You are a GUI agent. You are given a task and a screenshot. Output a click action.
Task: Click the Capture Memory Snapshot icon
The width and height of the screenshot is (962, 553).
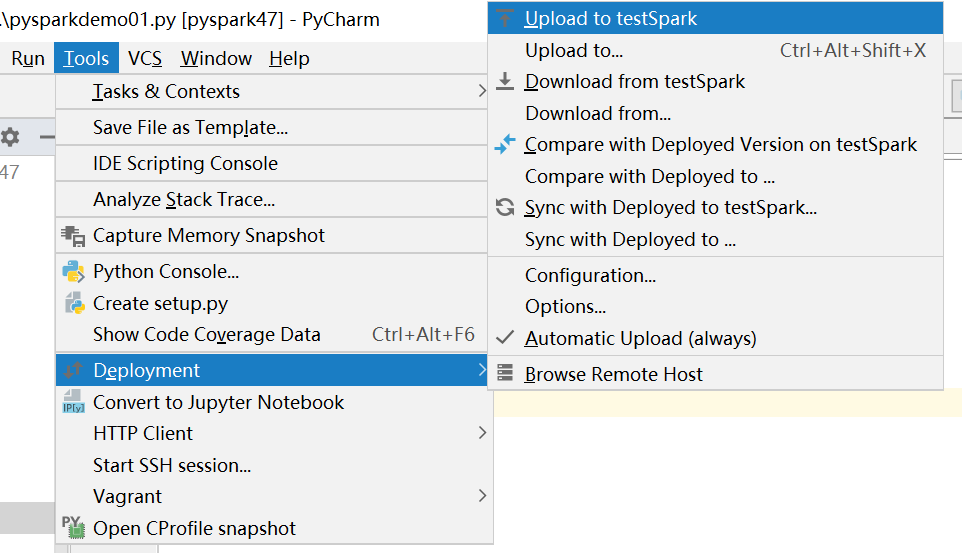point(73,236)
